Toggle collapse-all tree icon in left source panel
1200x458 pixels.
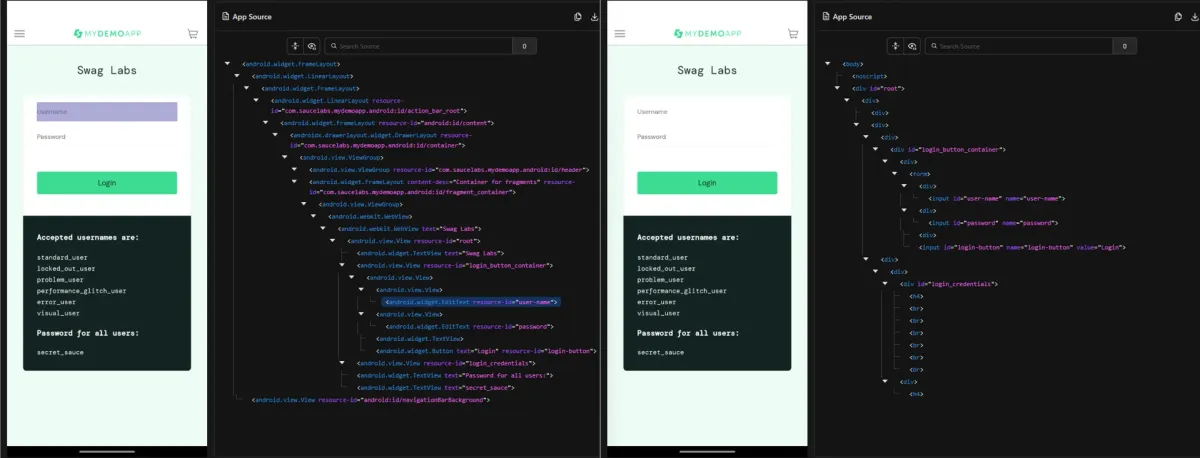tap(295, 46)
